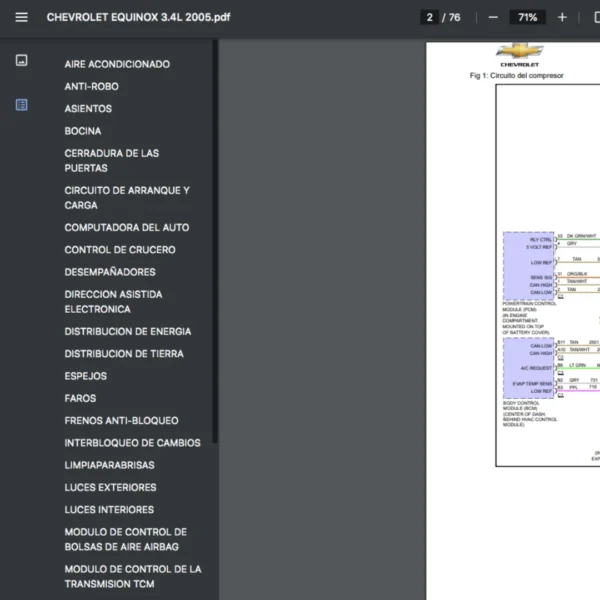The image size is (600, 600).
Task: Navigate to COMPUTADORA DEL AUTO
Action: pyautogui.click(x=126, y=227)
